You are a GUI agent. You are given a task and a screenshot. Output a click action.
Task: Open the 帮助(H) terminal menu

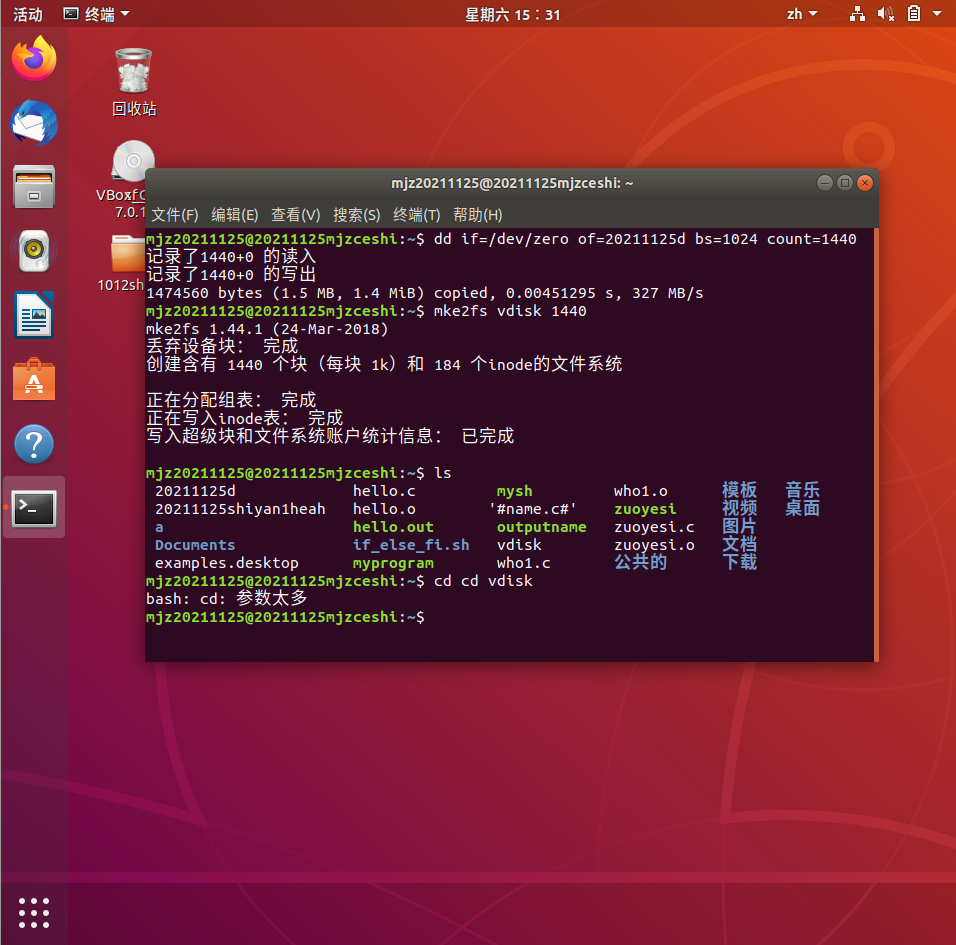(x=477, y=215)
